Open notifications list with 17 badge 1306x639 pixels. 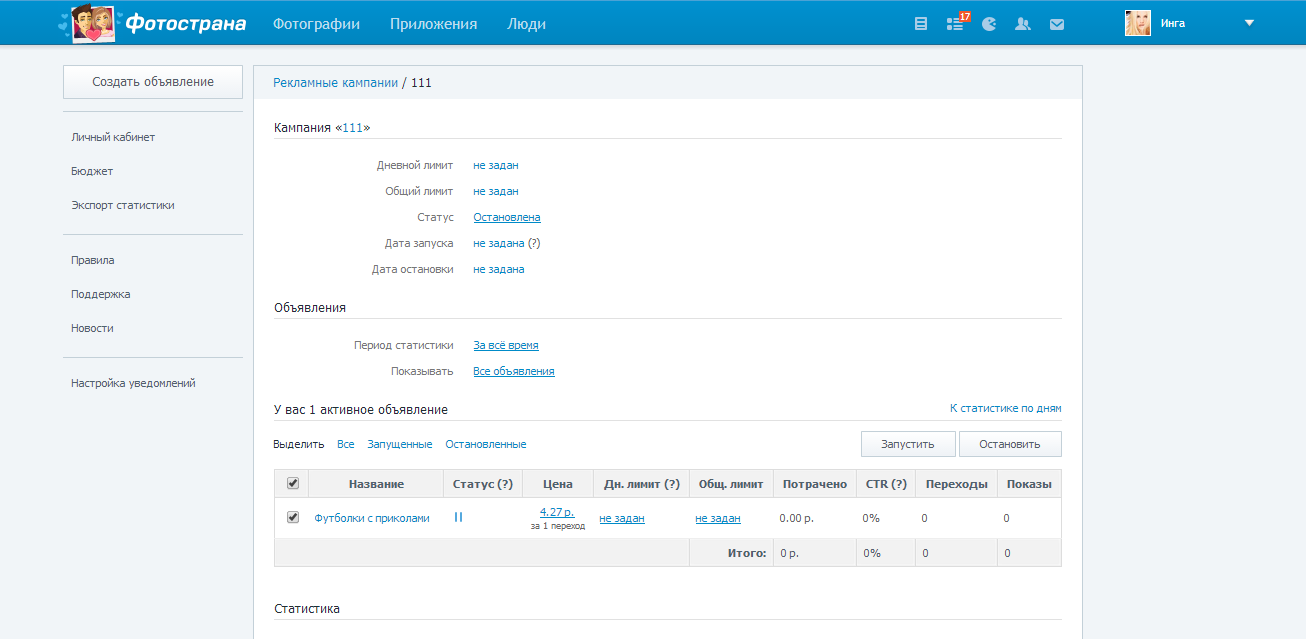point(955,24)
